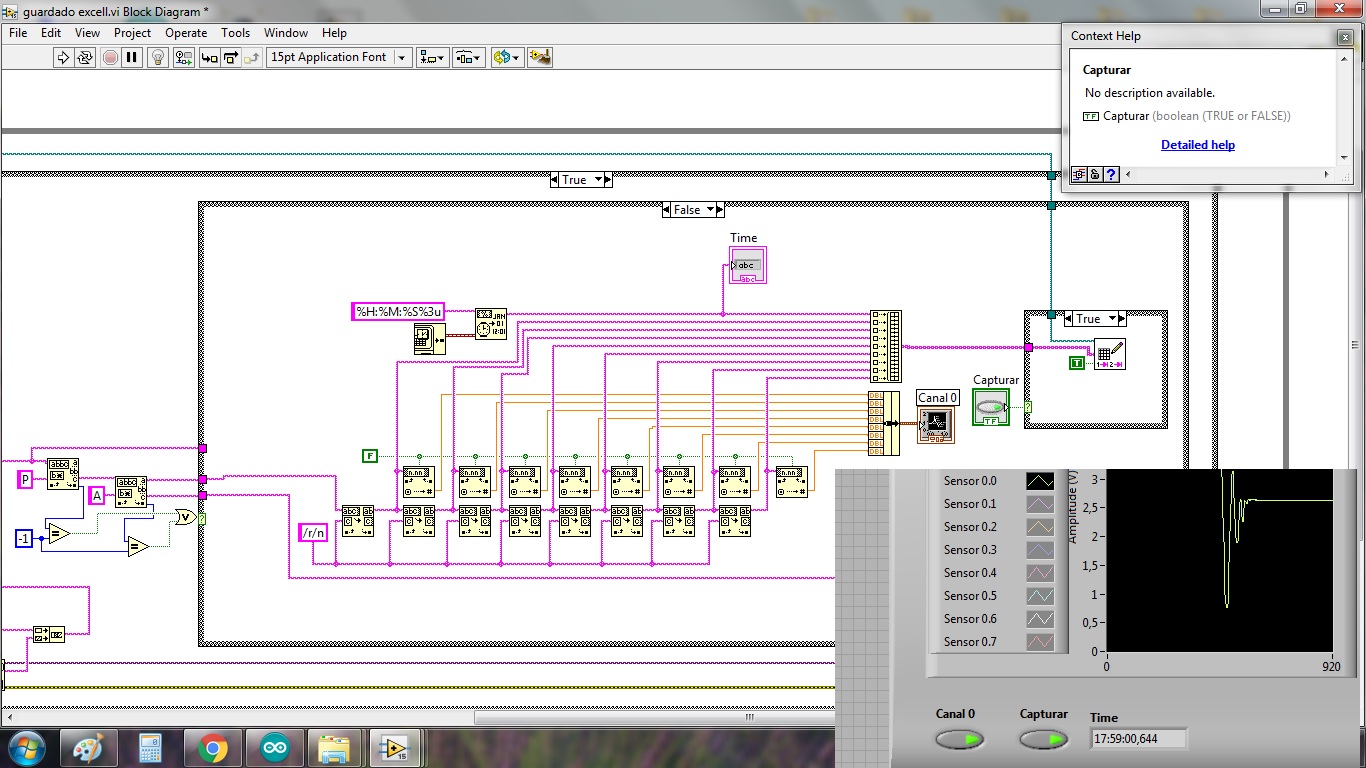The height and width of the screenshot is (768, 1366).
Task: Select the DBL Build Array node
Action: tap(884, 424)
